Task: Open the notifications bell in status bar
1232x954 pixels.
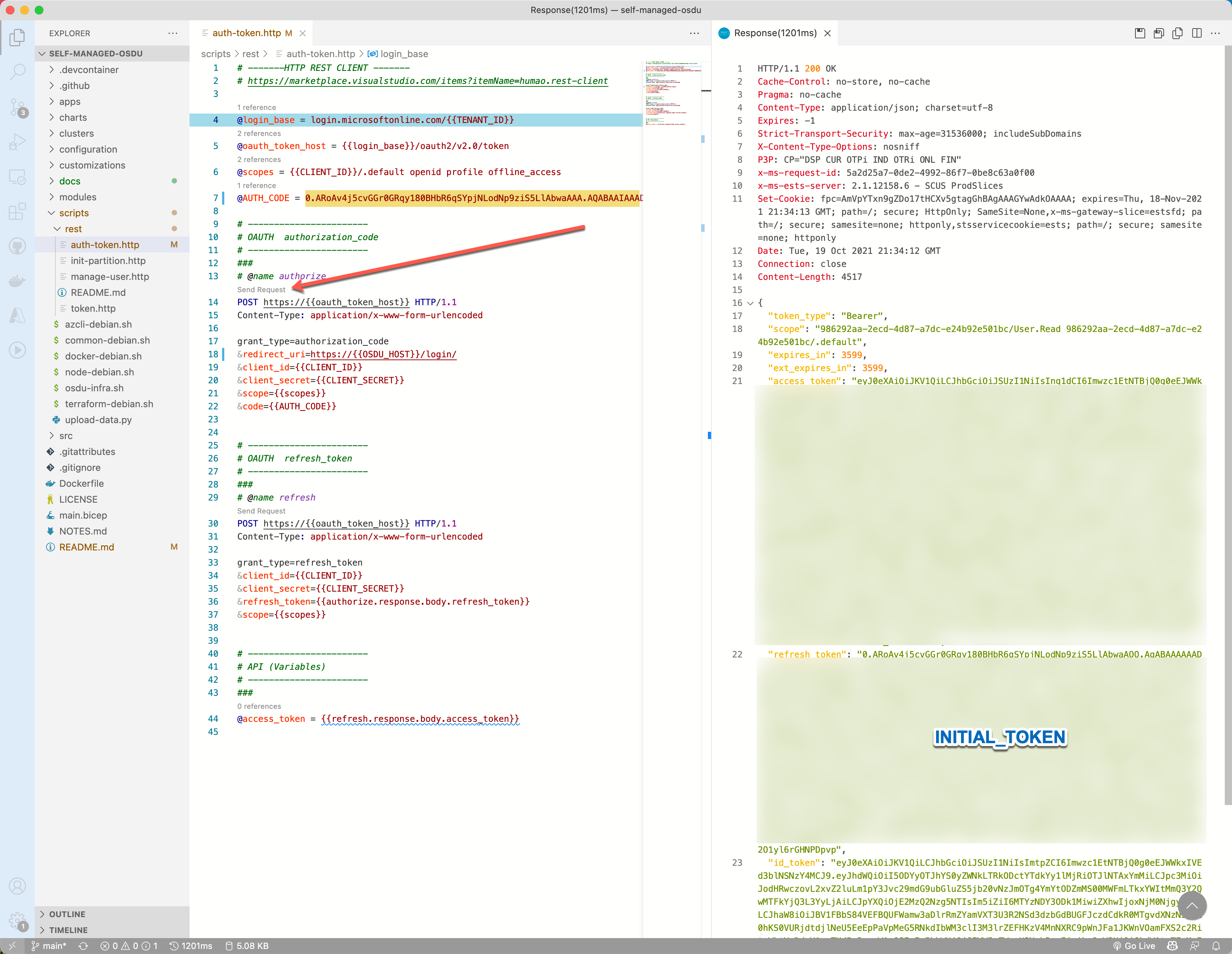Action: 1216,946
